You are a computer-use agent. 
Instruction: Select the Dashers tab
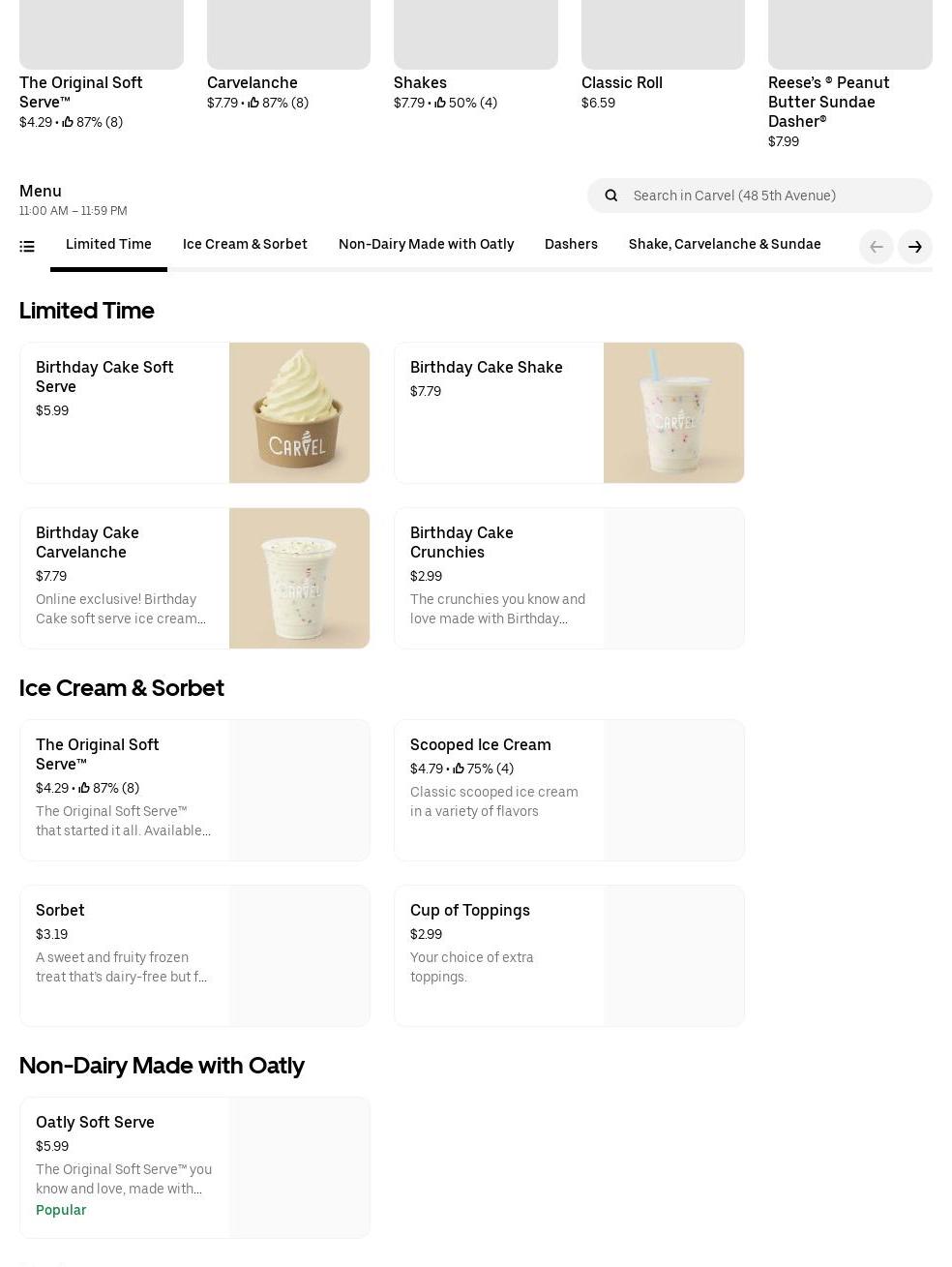(571, 245)
